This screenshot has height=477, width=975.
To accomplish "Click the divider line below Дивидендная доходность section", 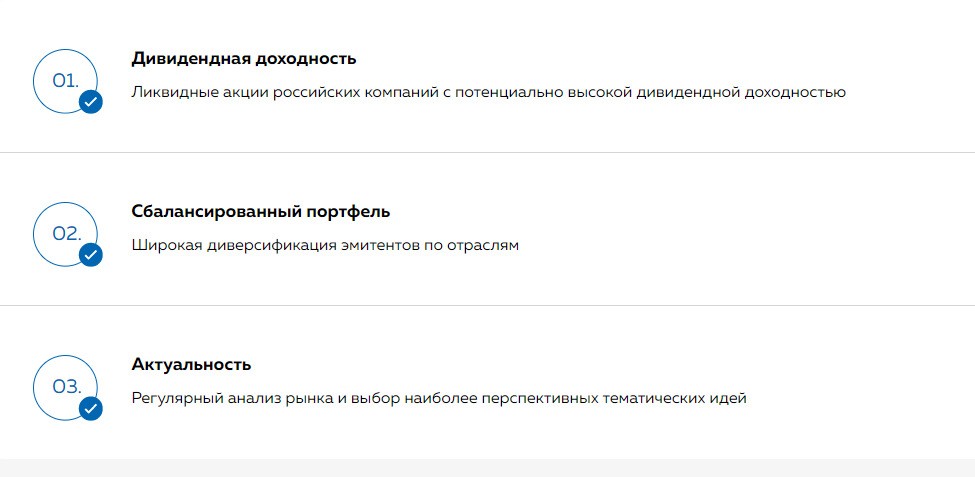I will click(488, 152).
